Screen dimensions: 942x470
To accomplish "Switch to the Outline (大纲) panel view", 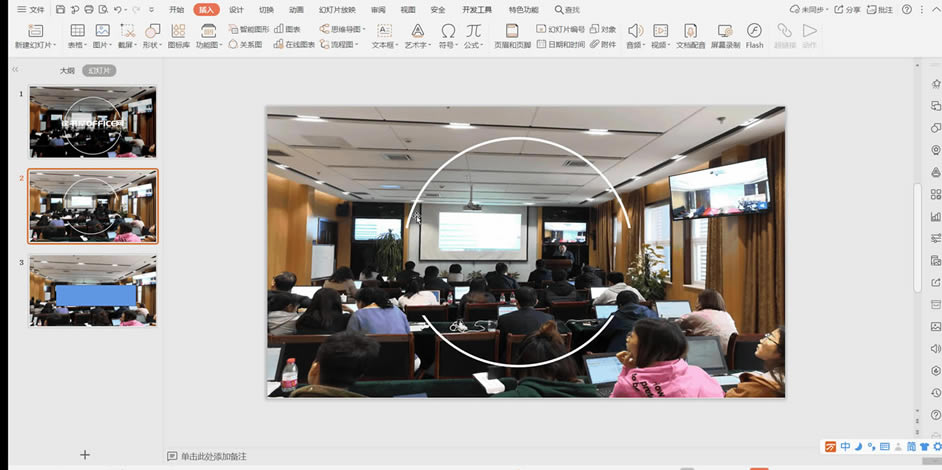I will [x=67, y=71].
